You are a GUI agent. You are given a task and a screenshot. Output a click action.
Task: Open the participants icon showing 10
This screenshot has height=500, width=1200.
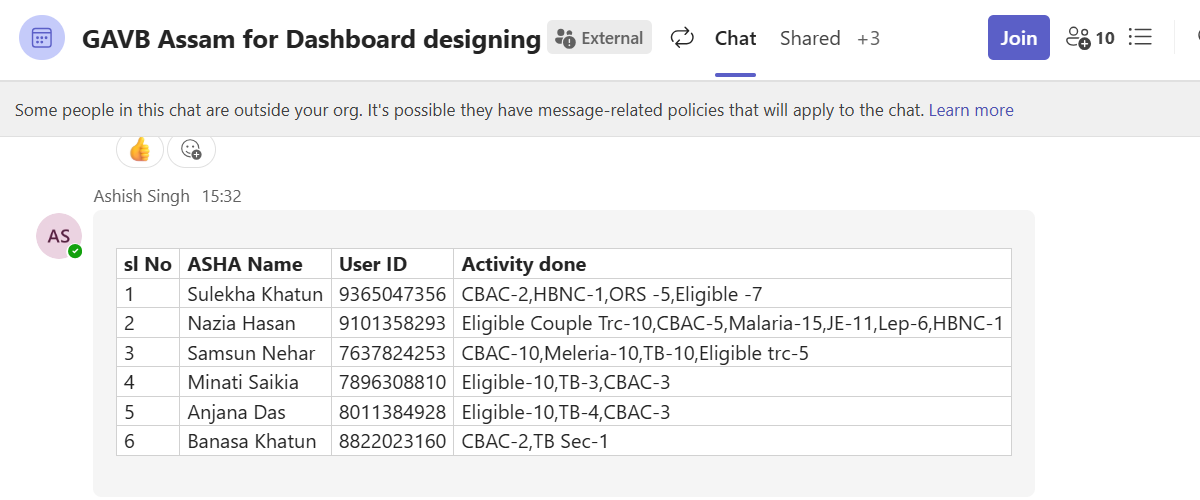[x=1090, y=38]
